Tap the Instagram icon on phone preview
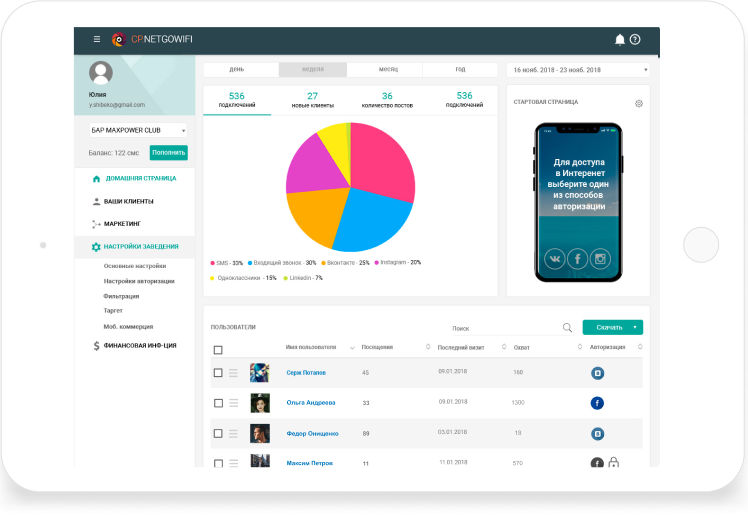Image resolution: width=748 pixels, height=517 pixels. [600, 259]
